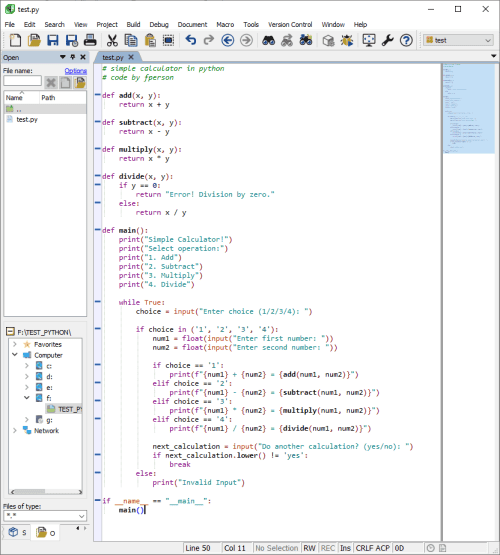Click the Options link in Open panel
The image size is (500, 555).
[x=75, y=71]
